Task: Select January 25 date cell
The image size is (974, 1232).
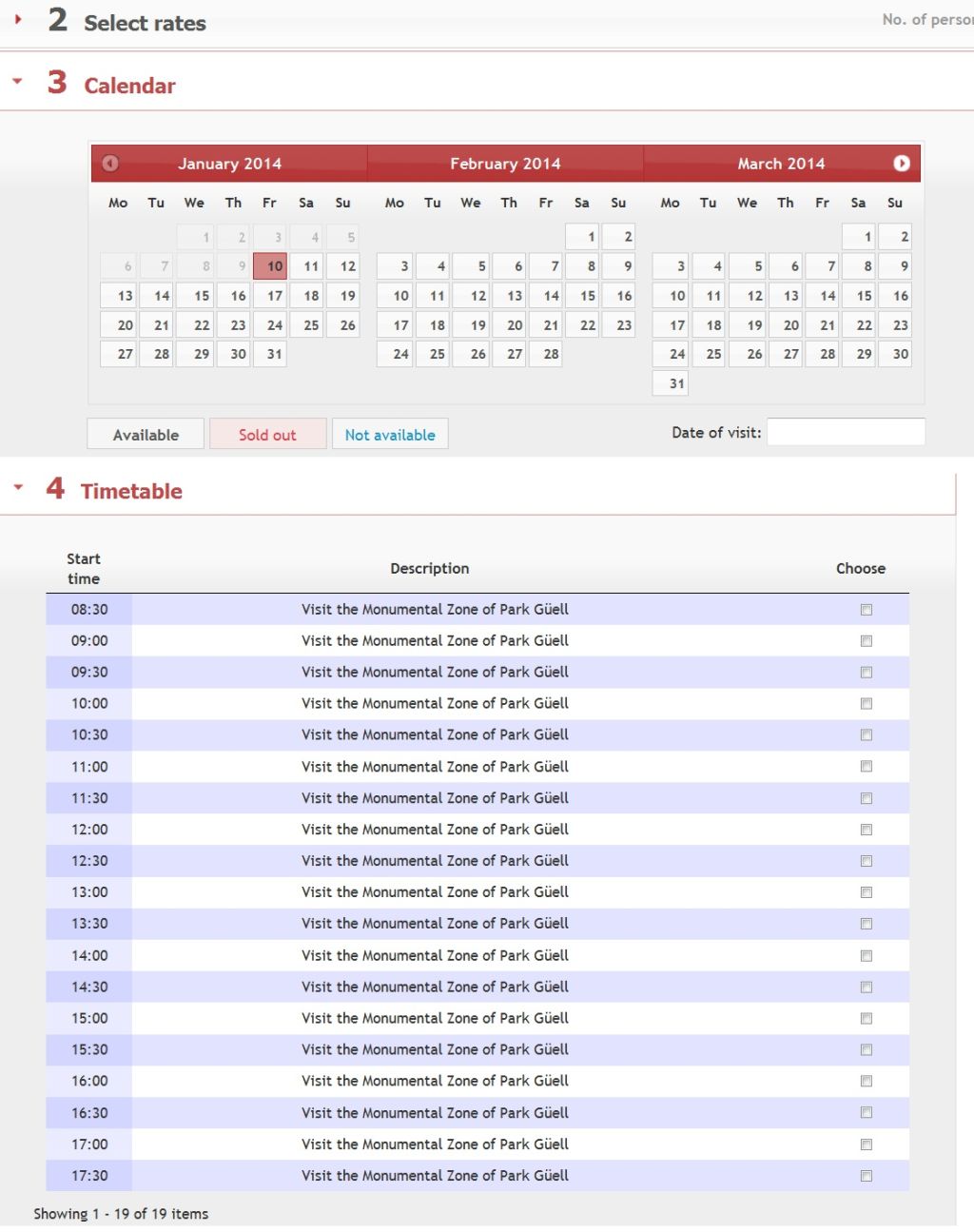Action: click(x=307, y=325)
